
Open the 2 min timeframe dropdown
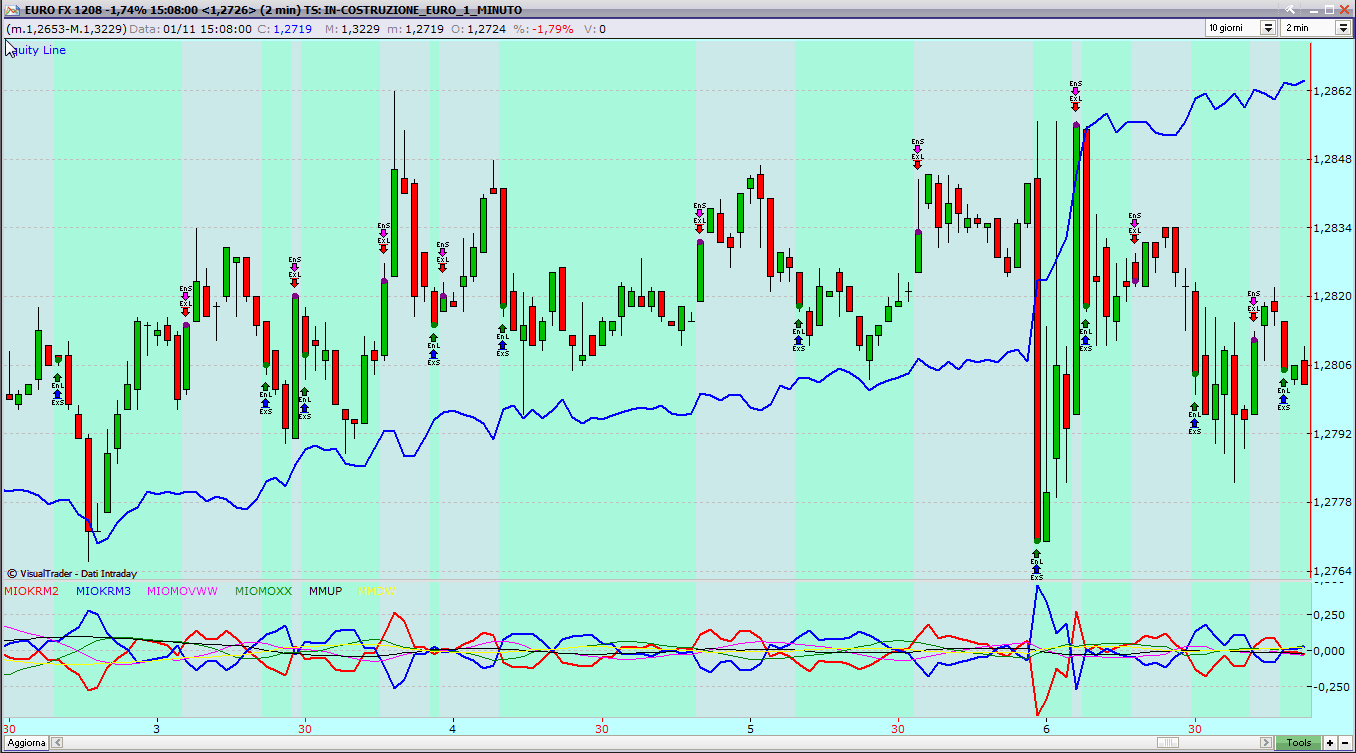click(1343, 28)
